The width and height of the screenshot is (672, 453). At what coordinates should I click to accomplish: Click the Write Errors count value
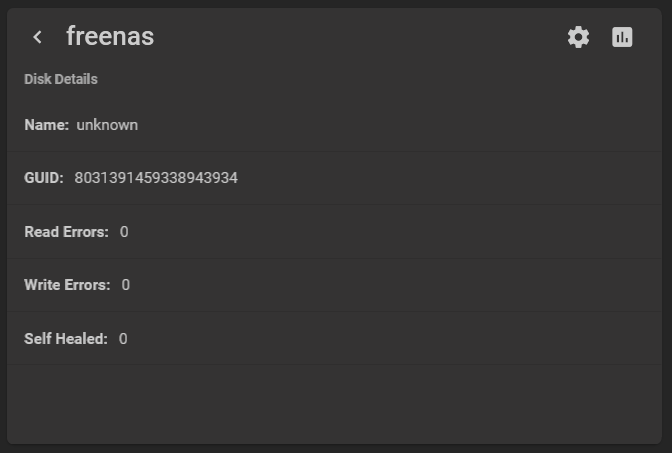point(126,285)
